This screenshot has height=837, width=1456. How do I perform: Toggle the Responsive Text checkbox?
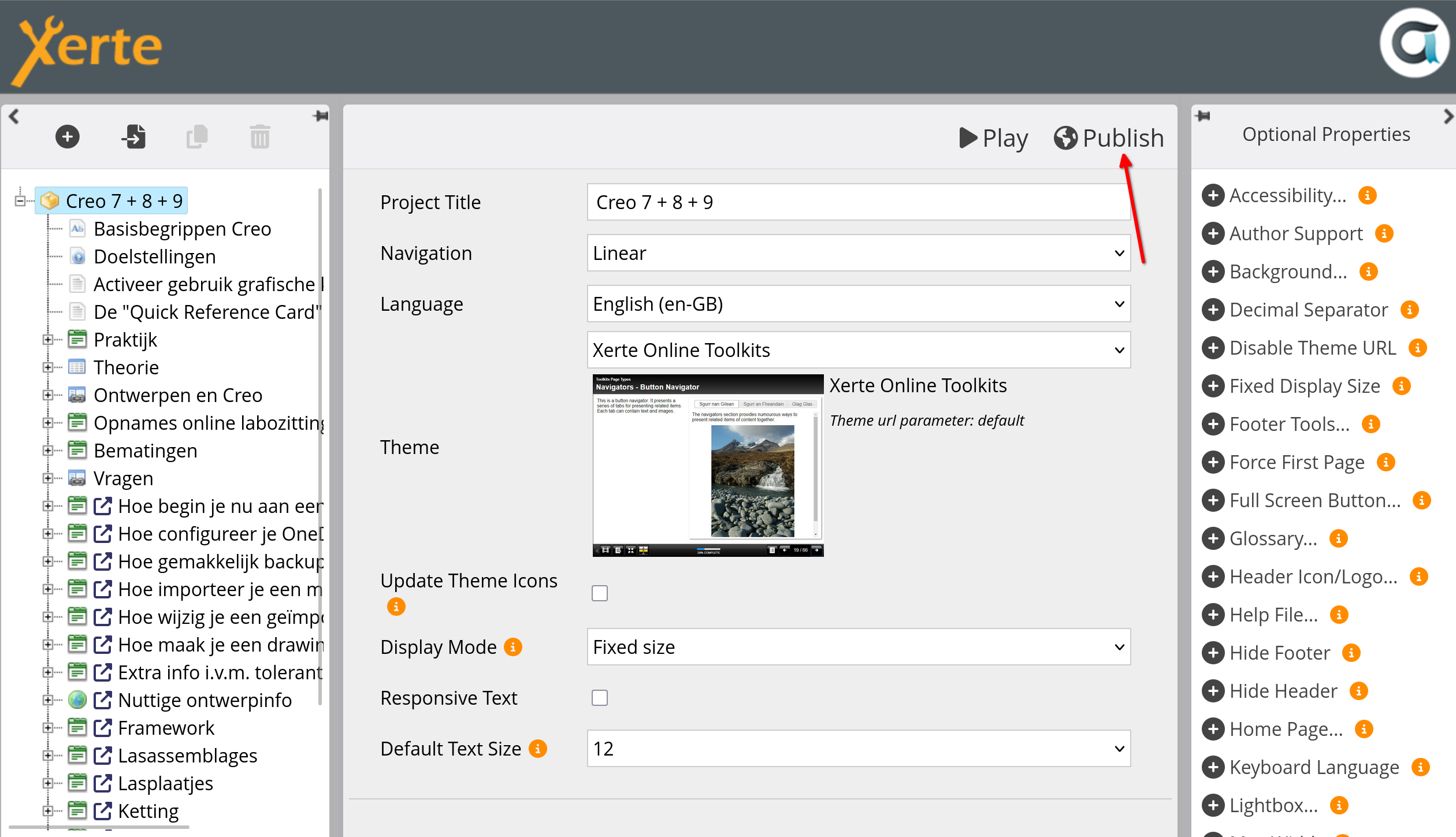pos(600,698)
